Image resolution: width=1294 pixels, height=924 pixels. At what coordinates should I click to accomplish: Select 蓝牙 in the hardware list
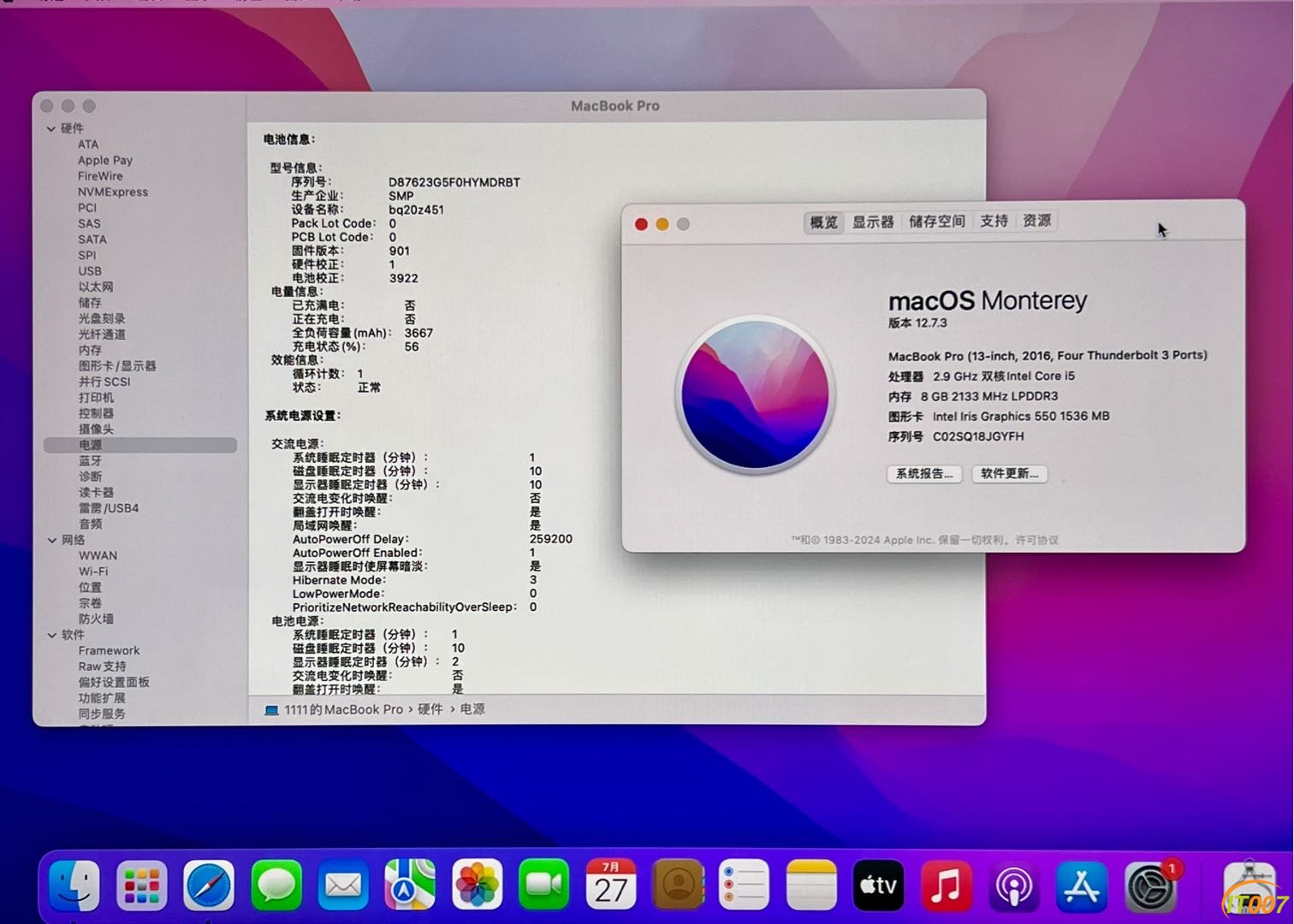click(90, 461)
